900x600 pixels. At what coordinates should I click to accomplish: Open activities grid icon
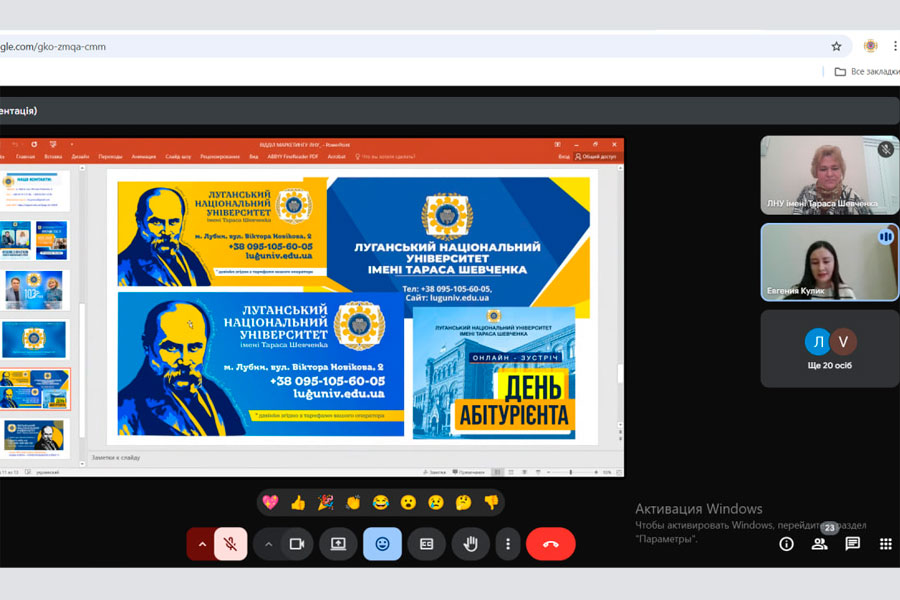[886, 544]
